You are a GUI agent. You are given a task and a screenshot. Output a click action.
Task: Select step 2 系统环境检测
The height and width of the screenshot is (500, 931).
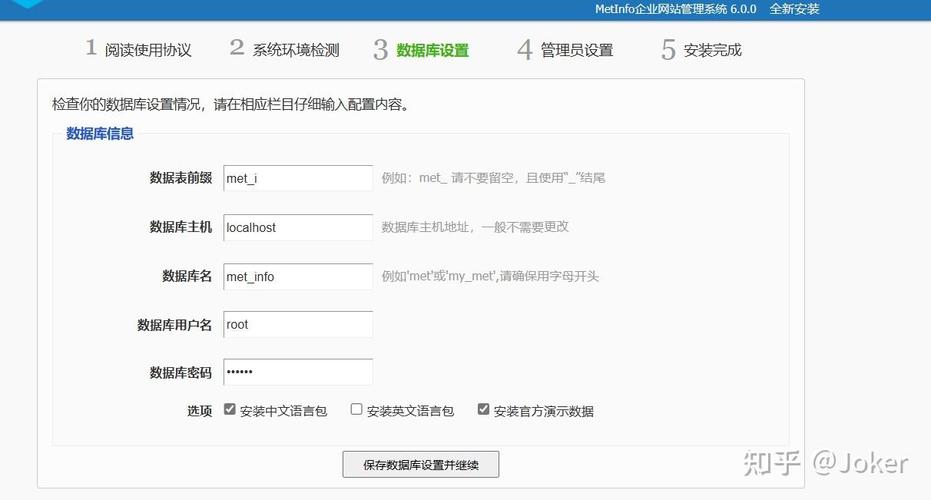coord(284,49)
